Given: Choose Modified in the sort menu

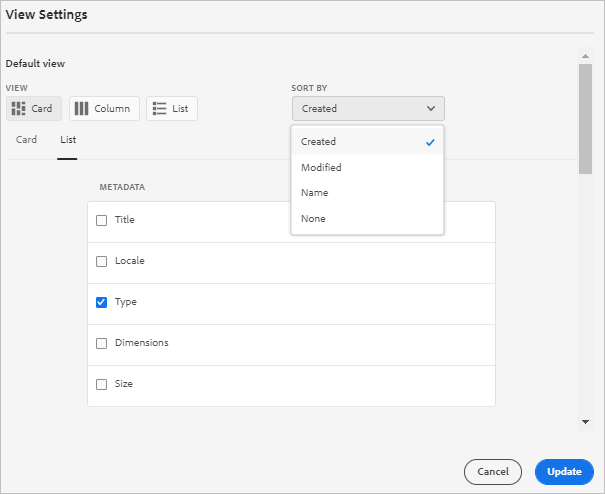Looking at the screenshot, I should point(321,168).
